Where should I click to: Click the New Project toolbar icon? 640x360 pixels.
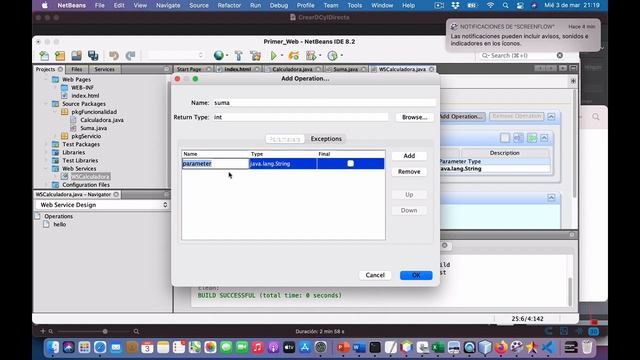[x=60, y=56]
